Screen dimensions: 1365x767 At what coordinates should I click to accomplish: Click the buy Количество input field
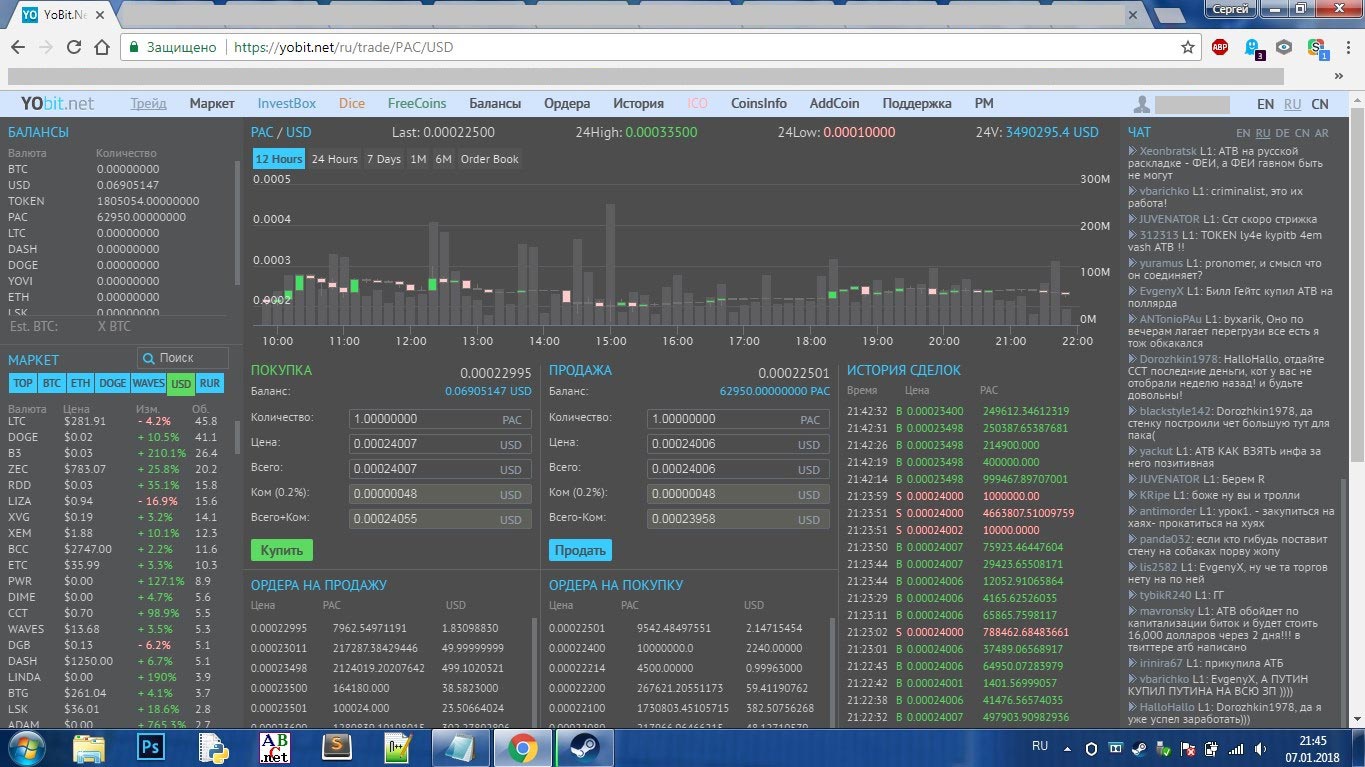point(441,419)
